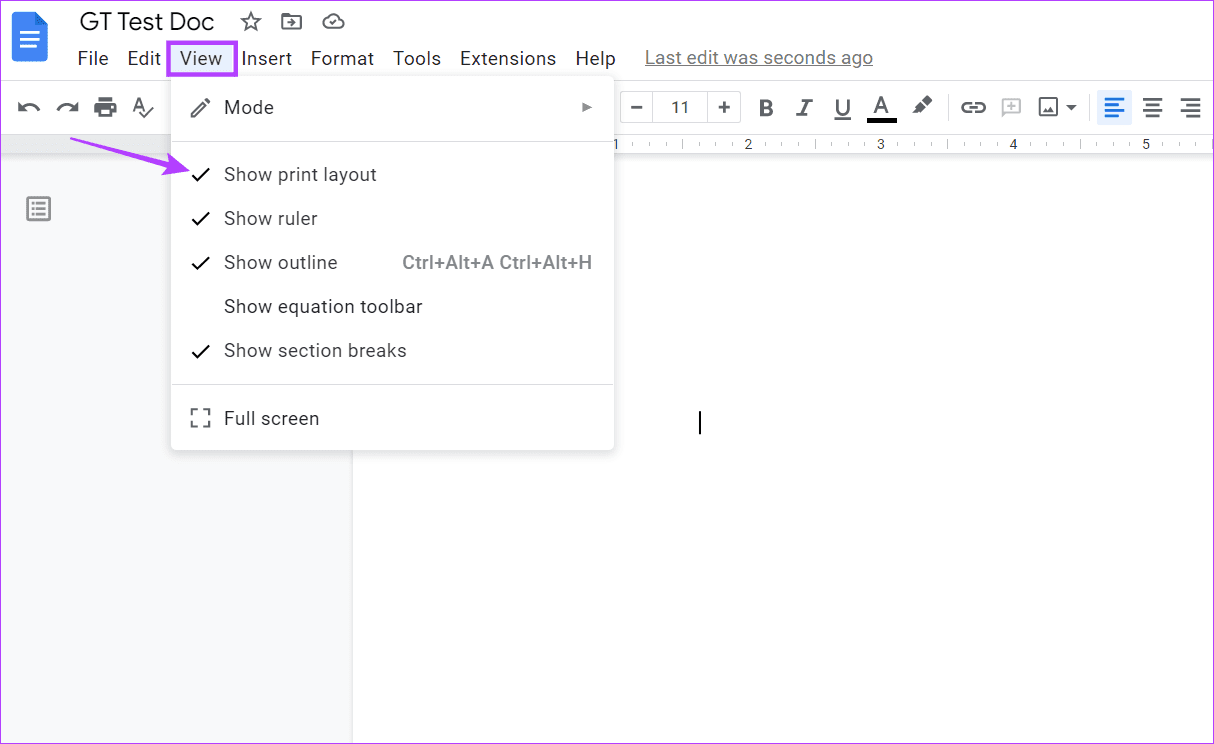Open the Tools menu
This screenshot has width=1214, height=744.
point(417,59)
